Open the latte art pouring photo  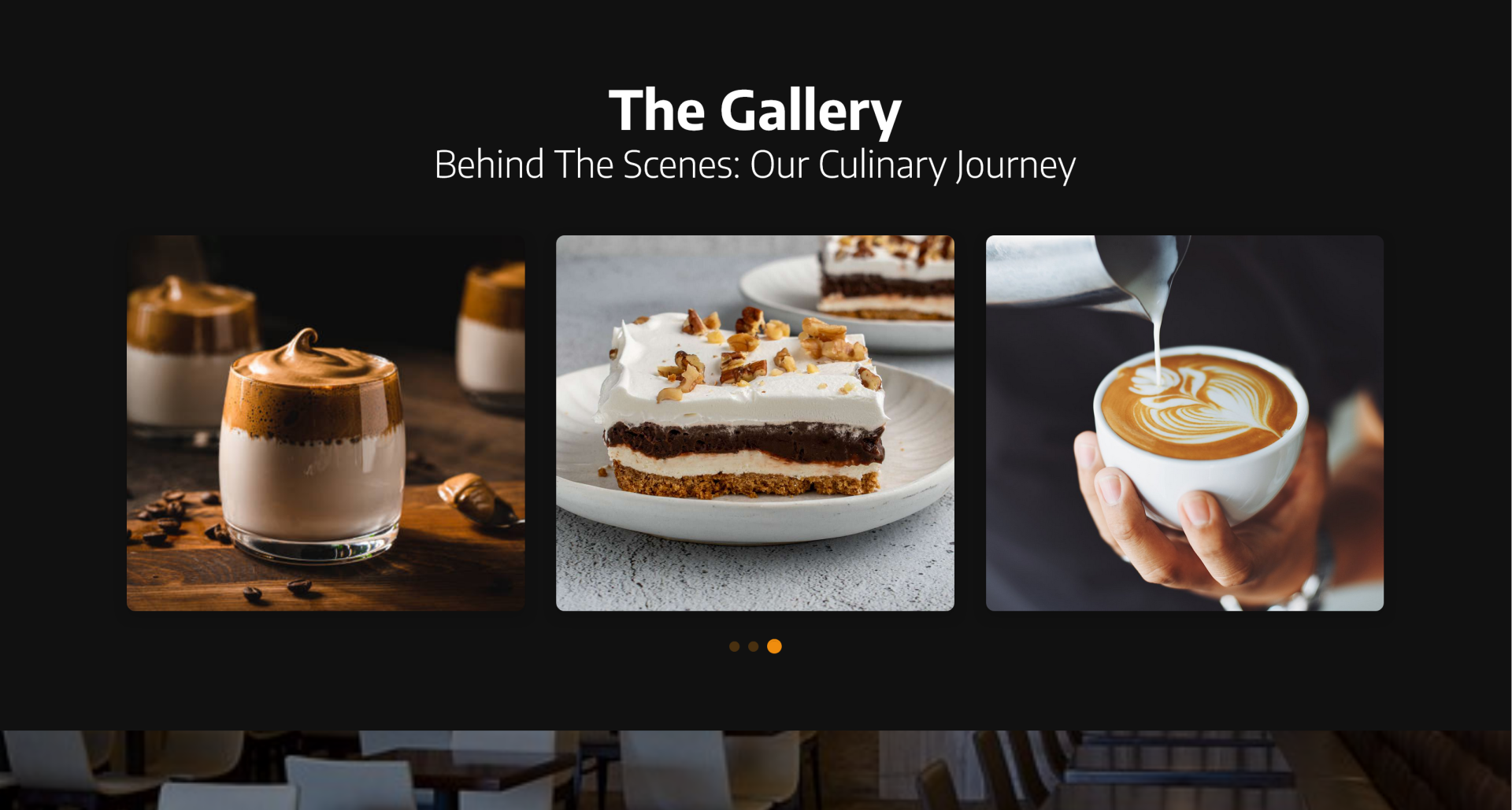(1184, 423)
